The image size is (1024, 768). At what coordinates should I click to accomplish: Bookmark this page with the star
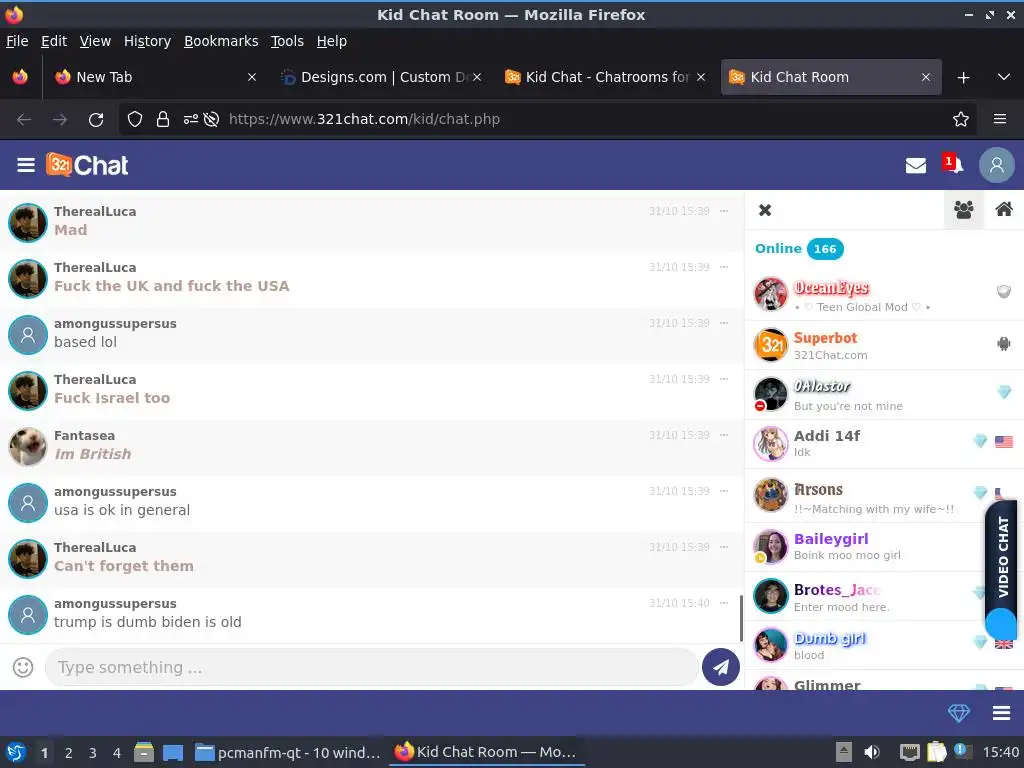click(961, 120)
